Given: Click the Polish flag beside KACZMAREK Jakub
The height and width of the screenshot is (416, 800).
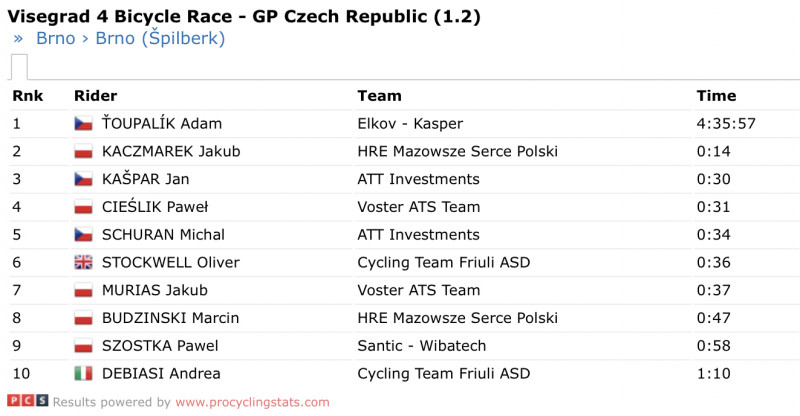Looking at the screenshot, I should (x=83, y=151).
